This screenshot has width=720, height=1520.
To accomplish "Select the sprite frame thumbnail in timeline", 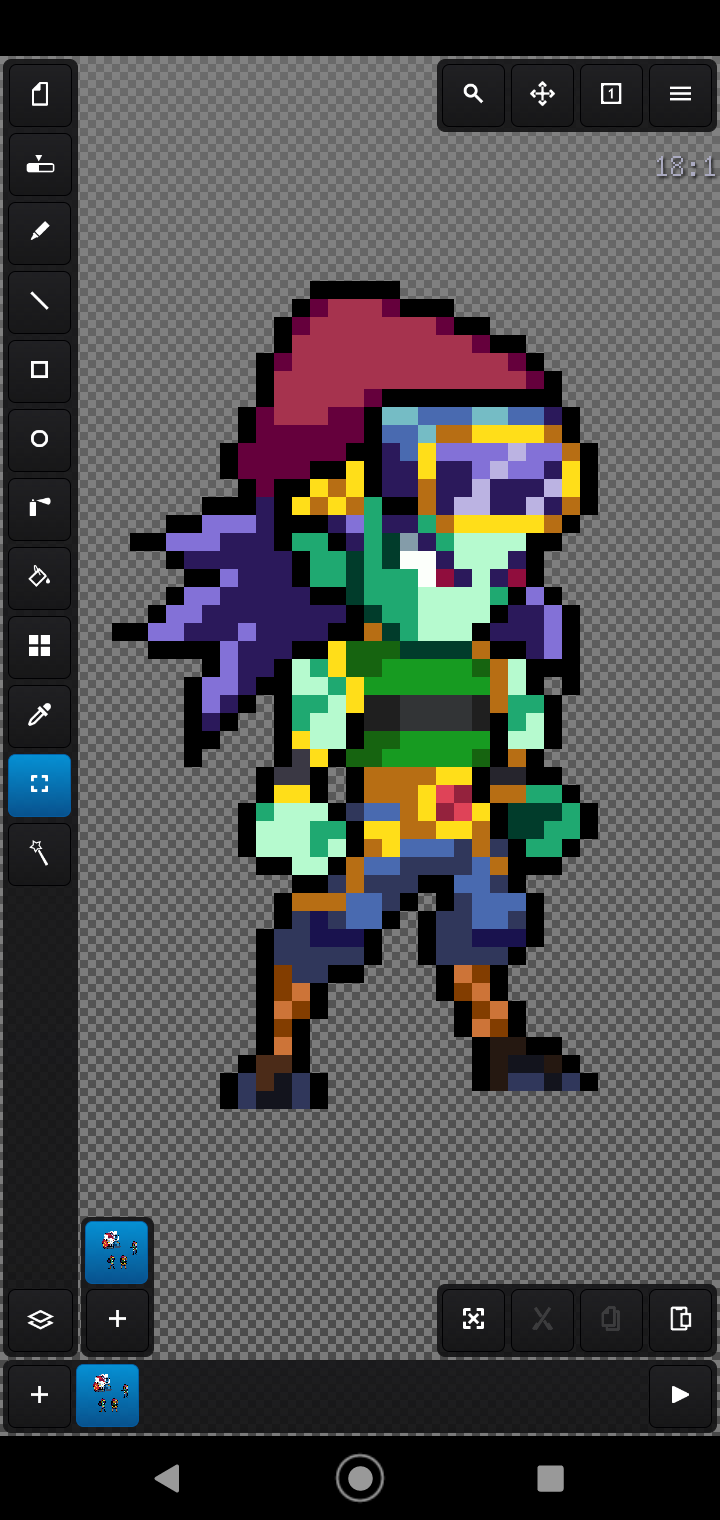I will point(108,1395).
